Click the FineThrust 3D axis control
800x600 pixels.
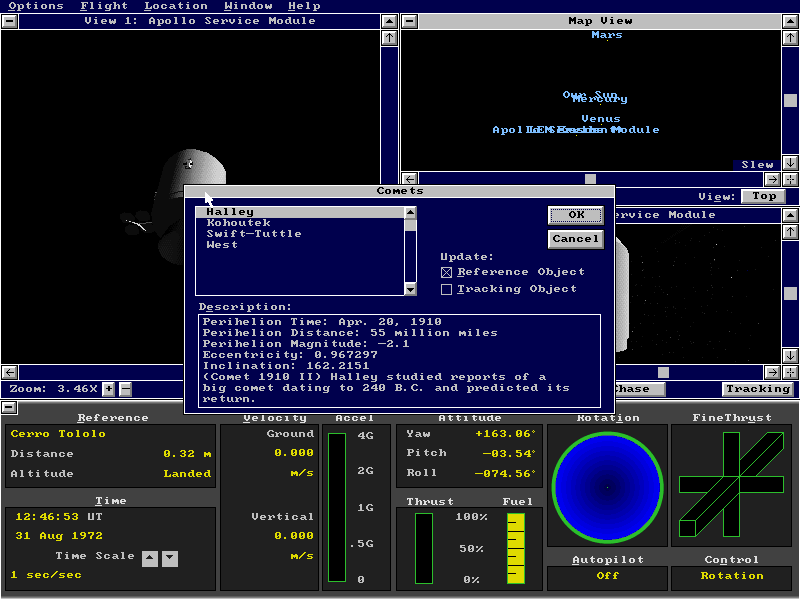[x=732, y=484]
